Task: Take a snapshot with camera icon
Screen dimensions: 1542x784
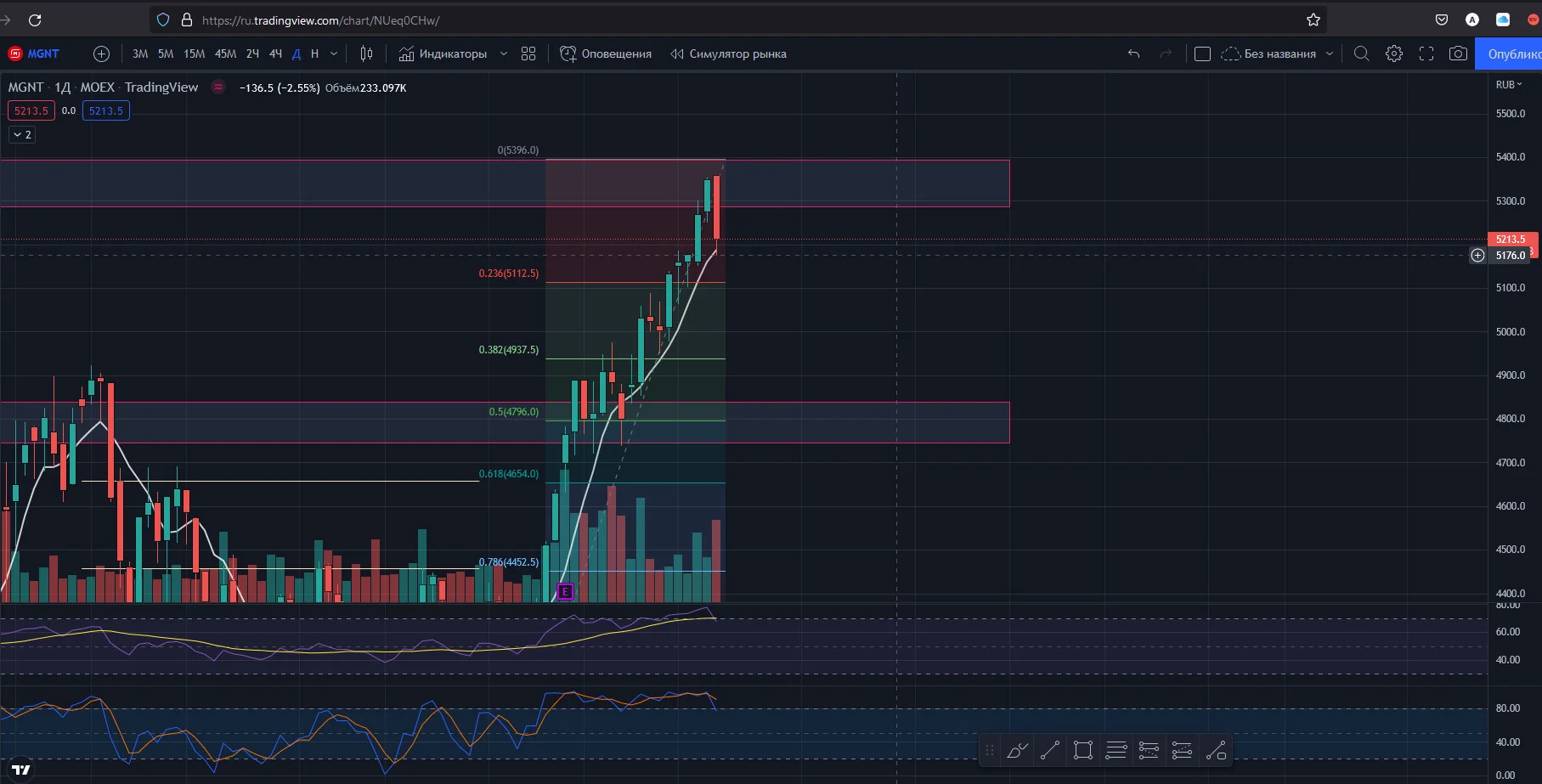Action: coord(1458,54)
